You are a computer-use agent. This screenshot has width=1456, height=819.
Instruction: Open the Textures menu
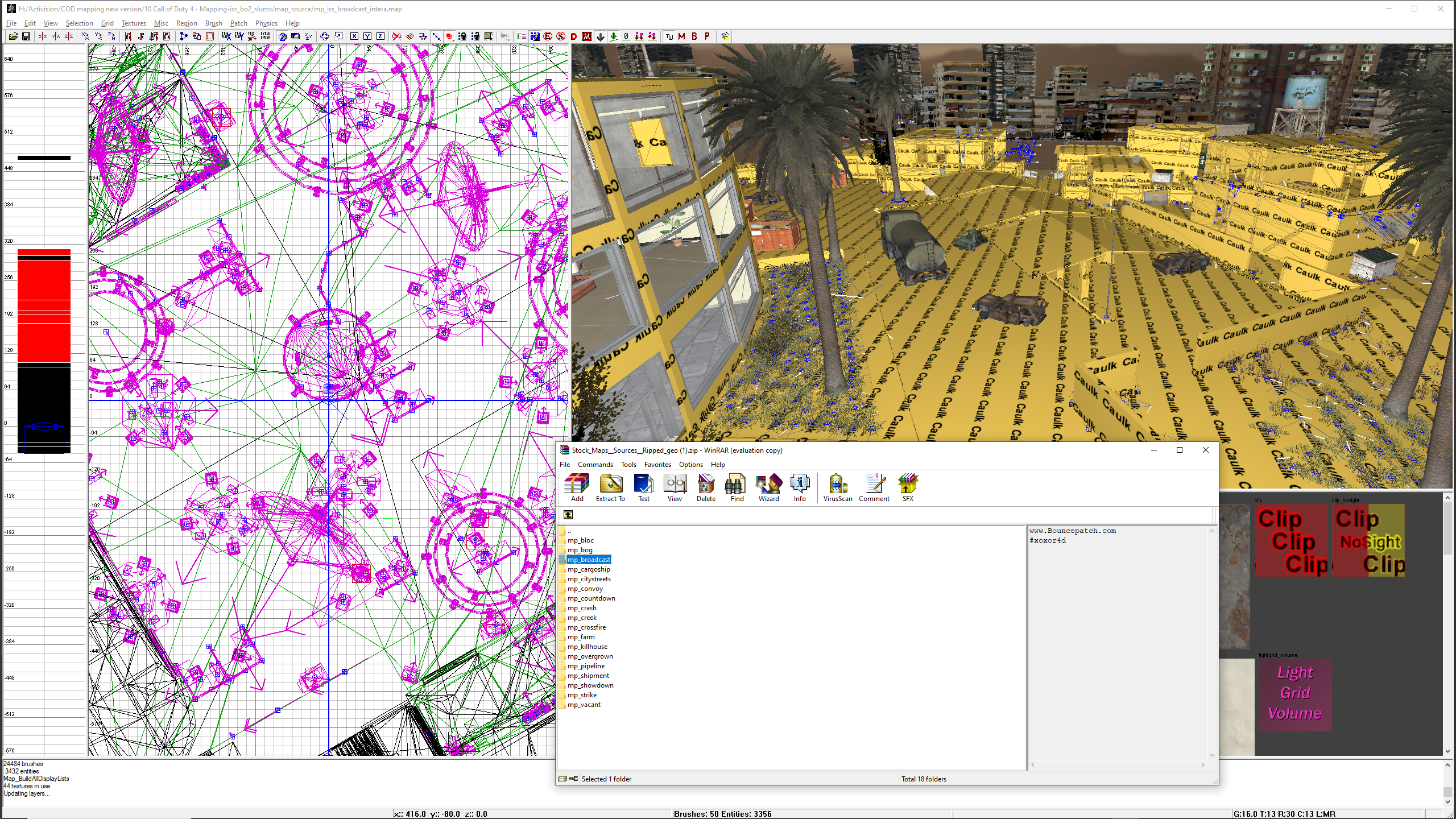(134, 23)
